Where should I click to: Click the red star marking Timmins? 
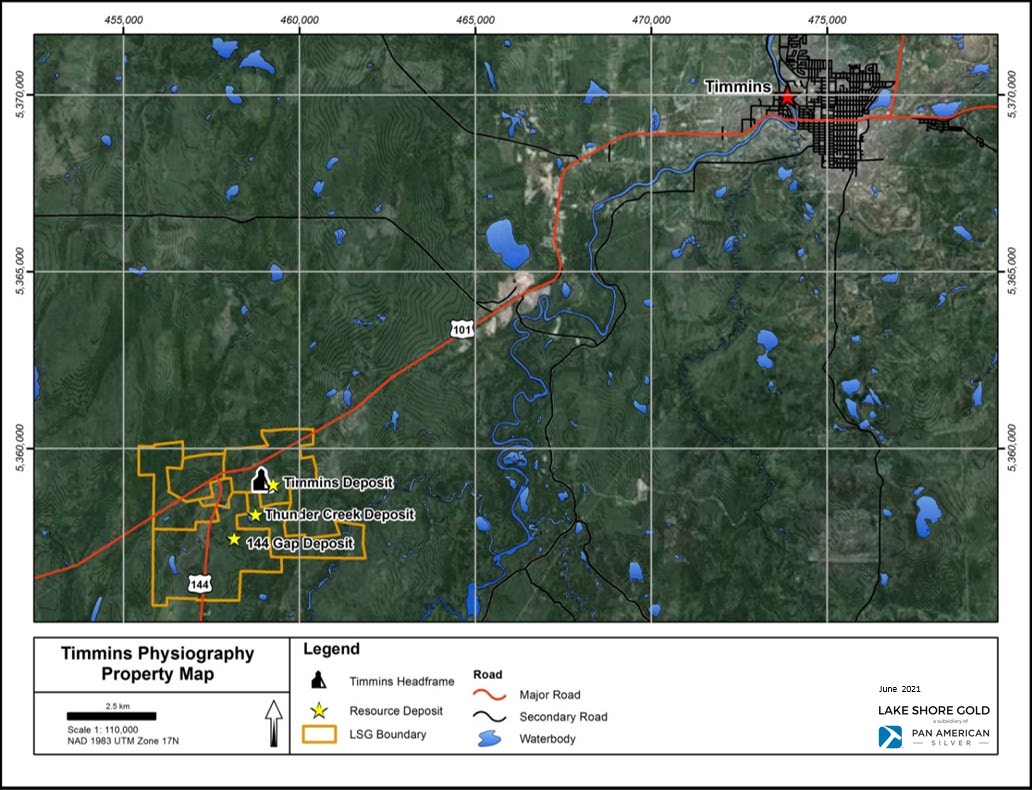tap(787, 97)
